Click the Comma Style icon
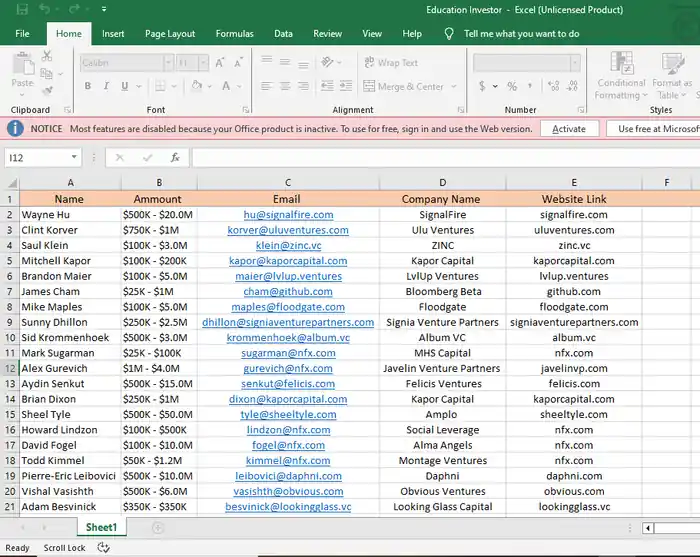This screenshot has width=700, height=557. click(x=530, y=86)
